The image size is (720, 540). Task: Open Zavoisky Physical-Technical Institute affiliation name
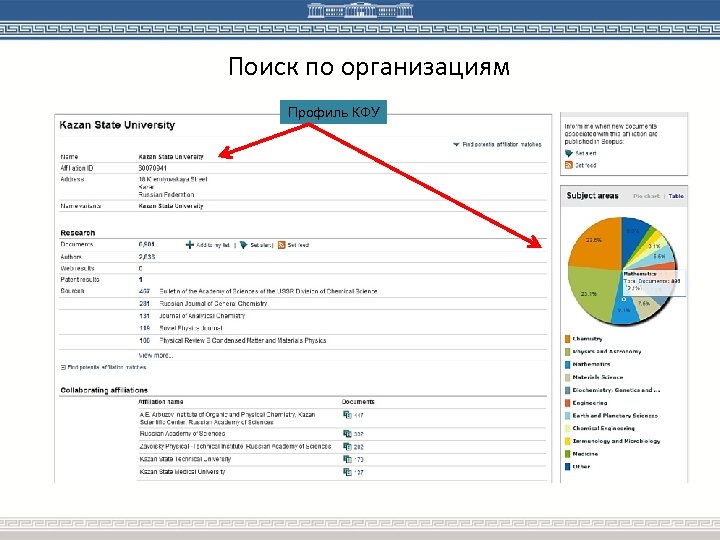(235, 446)
